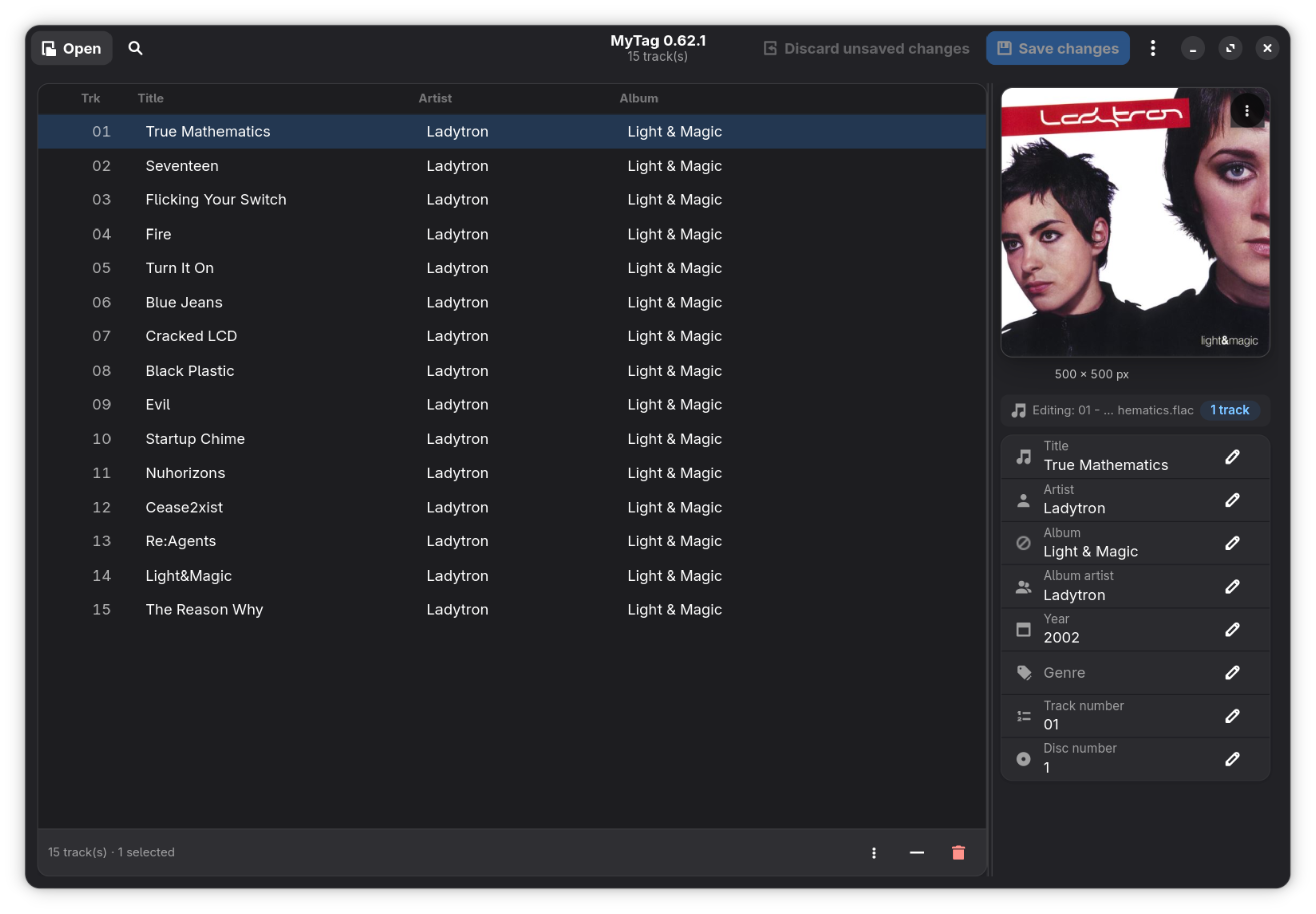Click the Album artist value Ladytron
The width and height of the screenshot is (1316, 914).
pos(1074,595)
